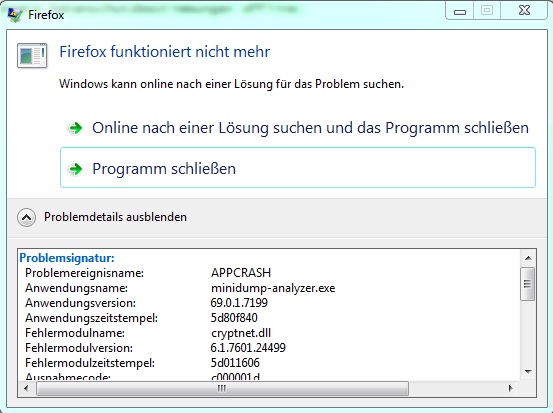Choose 'Online nach einer Lösung suchen und das Programm schließen'
553x413 pixels.
(298, 128)
